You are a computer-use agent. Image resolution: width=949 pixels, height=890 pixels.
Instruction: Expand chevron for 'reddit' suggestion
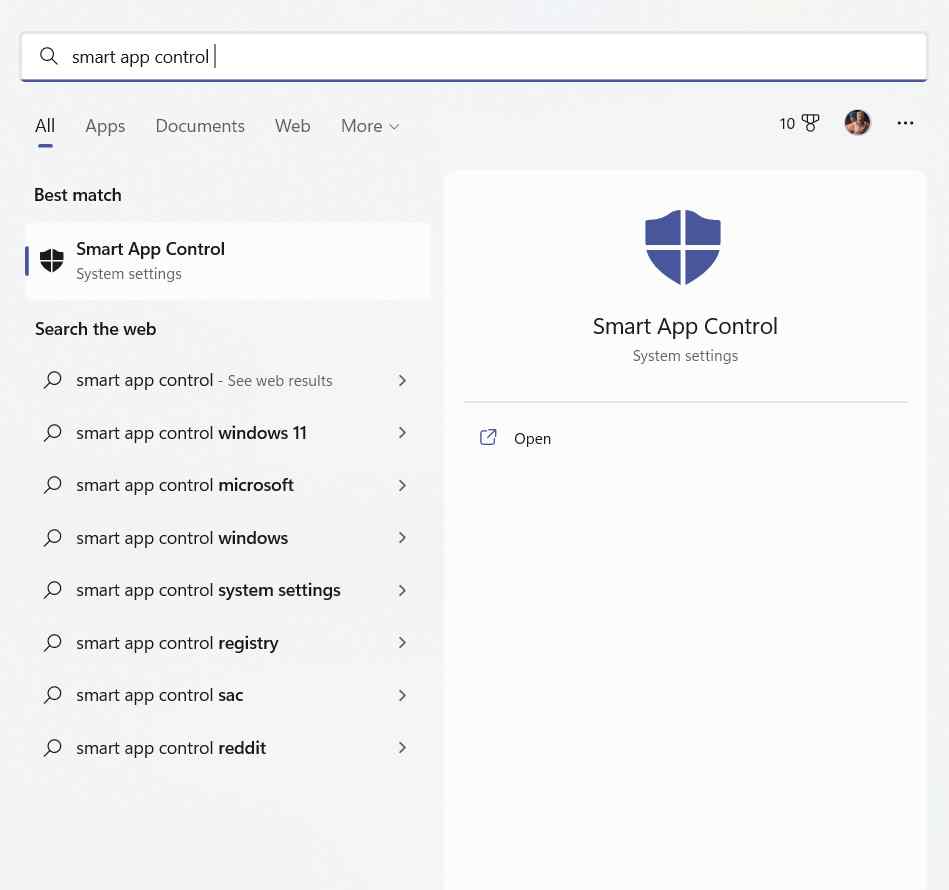pyautogui.click(x=402, y=748)
